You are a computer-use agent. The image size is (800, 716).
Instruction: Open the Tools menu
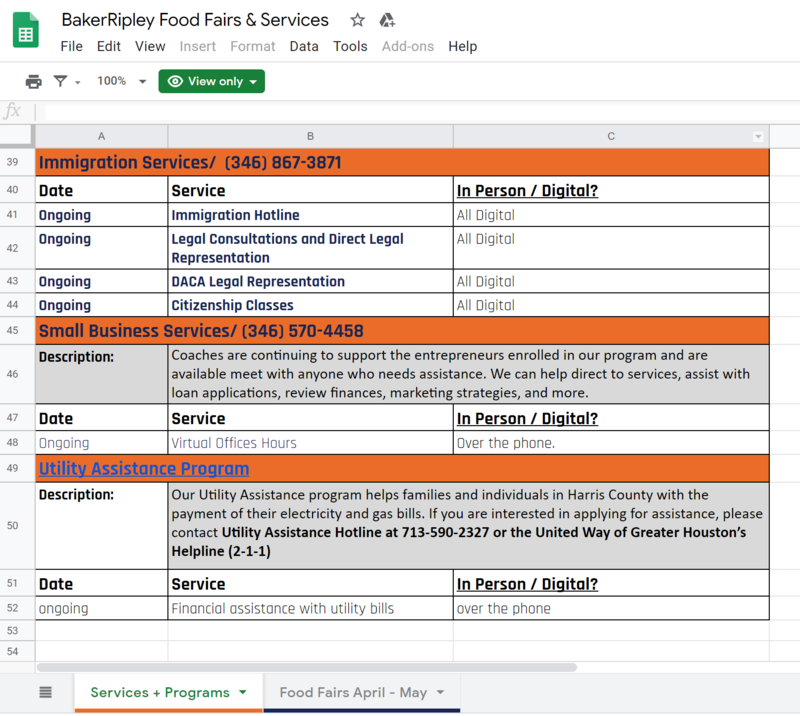pyautogui.click(x=350, y=46)
